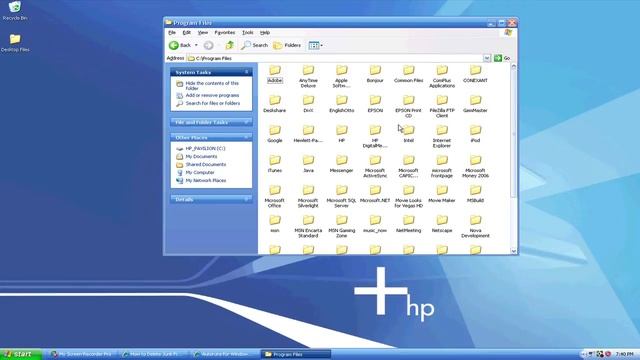Open the Tools menu
Viewport: 640px width, 360px height.
[247, 33]
